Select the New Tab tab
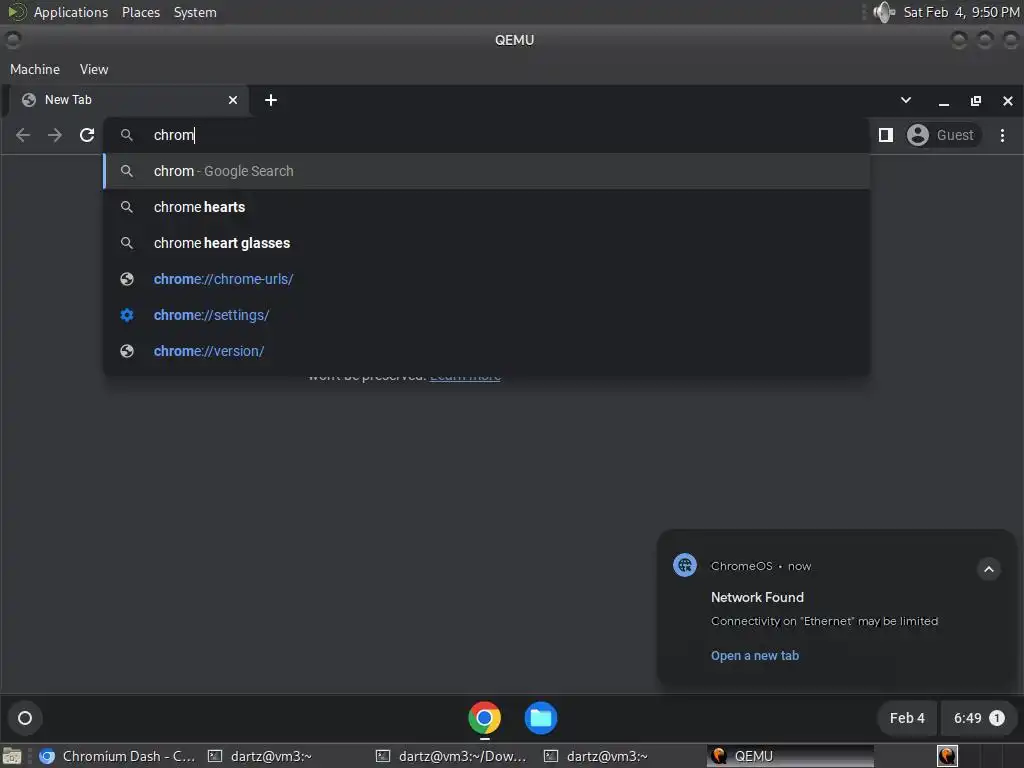 tap(131, 100)
